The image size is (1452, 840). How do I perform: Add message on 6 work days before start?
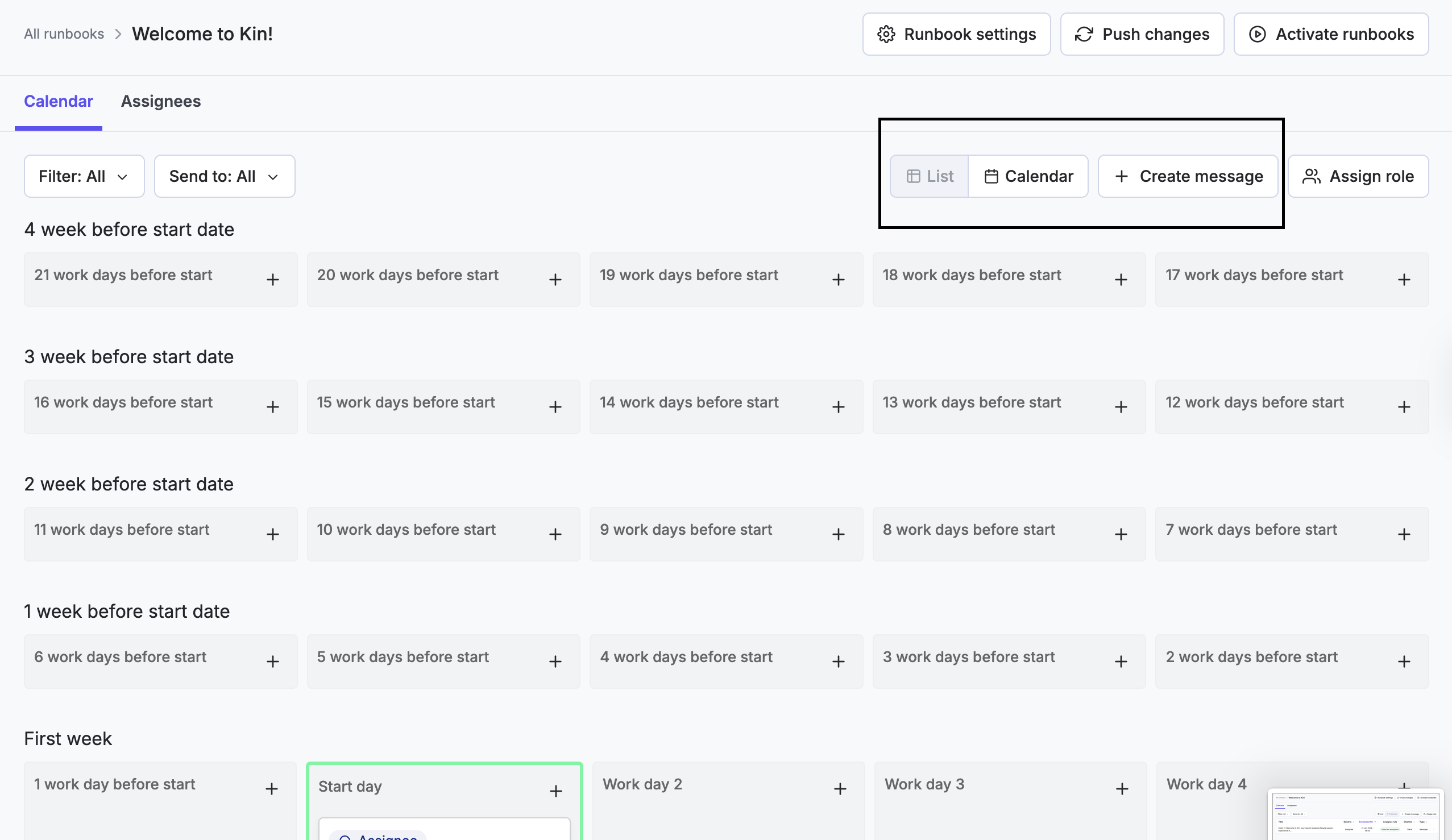[273, 662]
